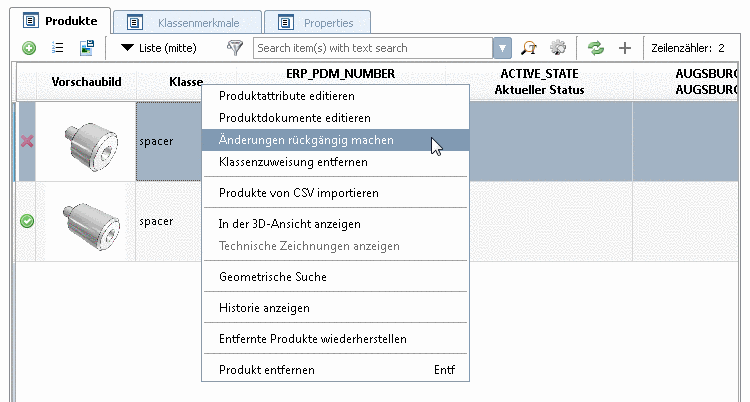Click the Vorschaubild column header
750x402 pixels.
point(86,81)
